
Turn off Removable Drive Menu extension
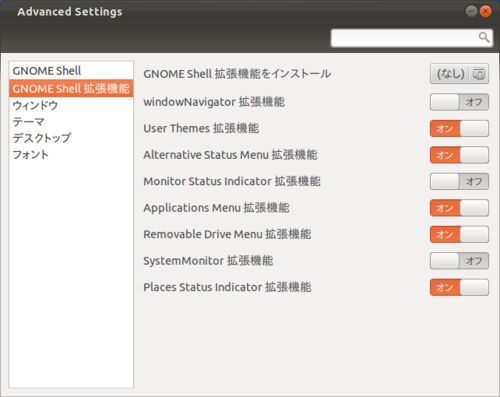[x=459, y=234]
